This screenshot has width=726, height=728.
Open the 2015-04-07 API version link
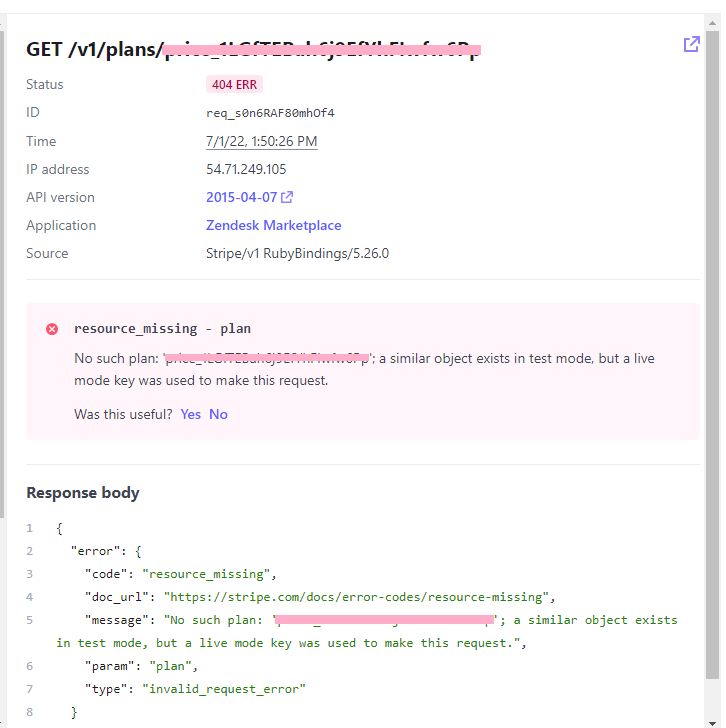coord(241,198)
